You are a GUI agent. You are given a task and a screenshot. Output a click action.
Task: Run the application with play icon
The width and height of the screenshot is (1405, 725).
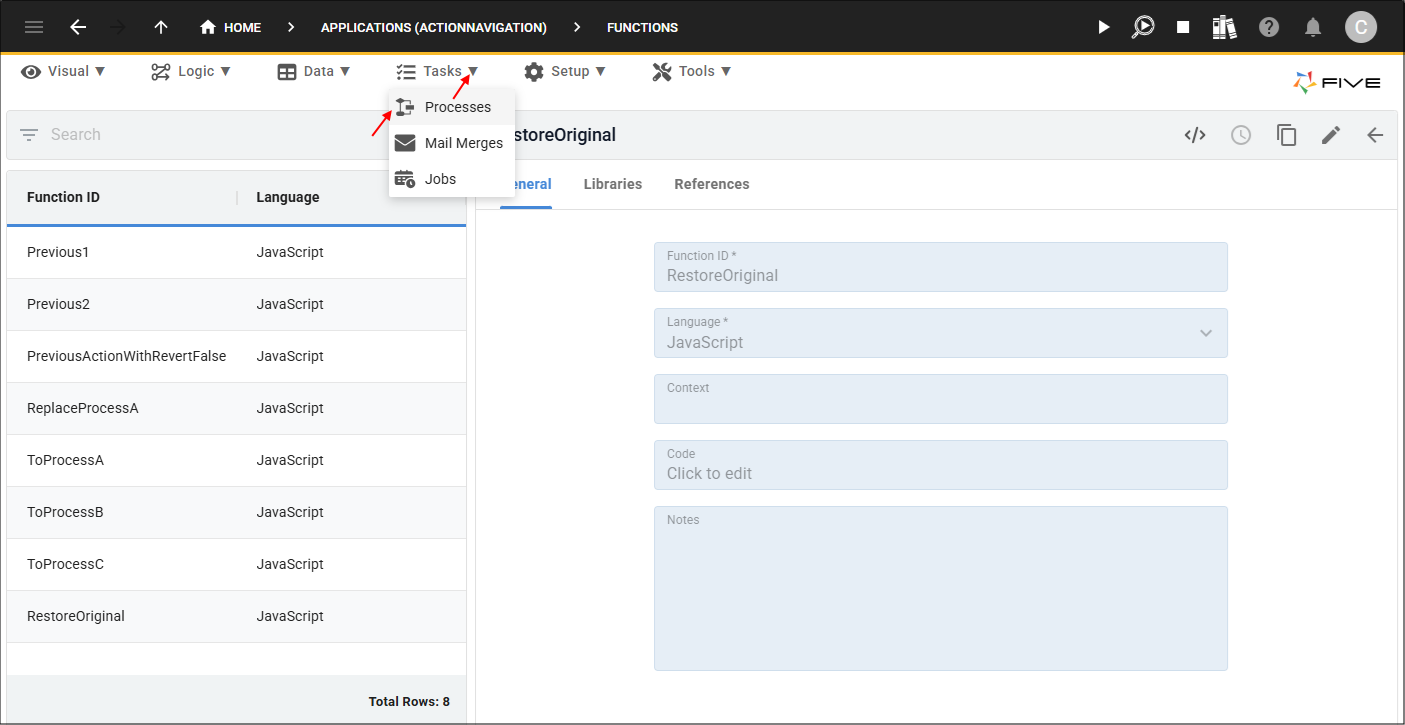[x=1104, y=27]
